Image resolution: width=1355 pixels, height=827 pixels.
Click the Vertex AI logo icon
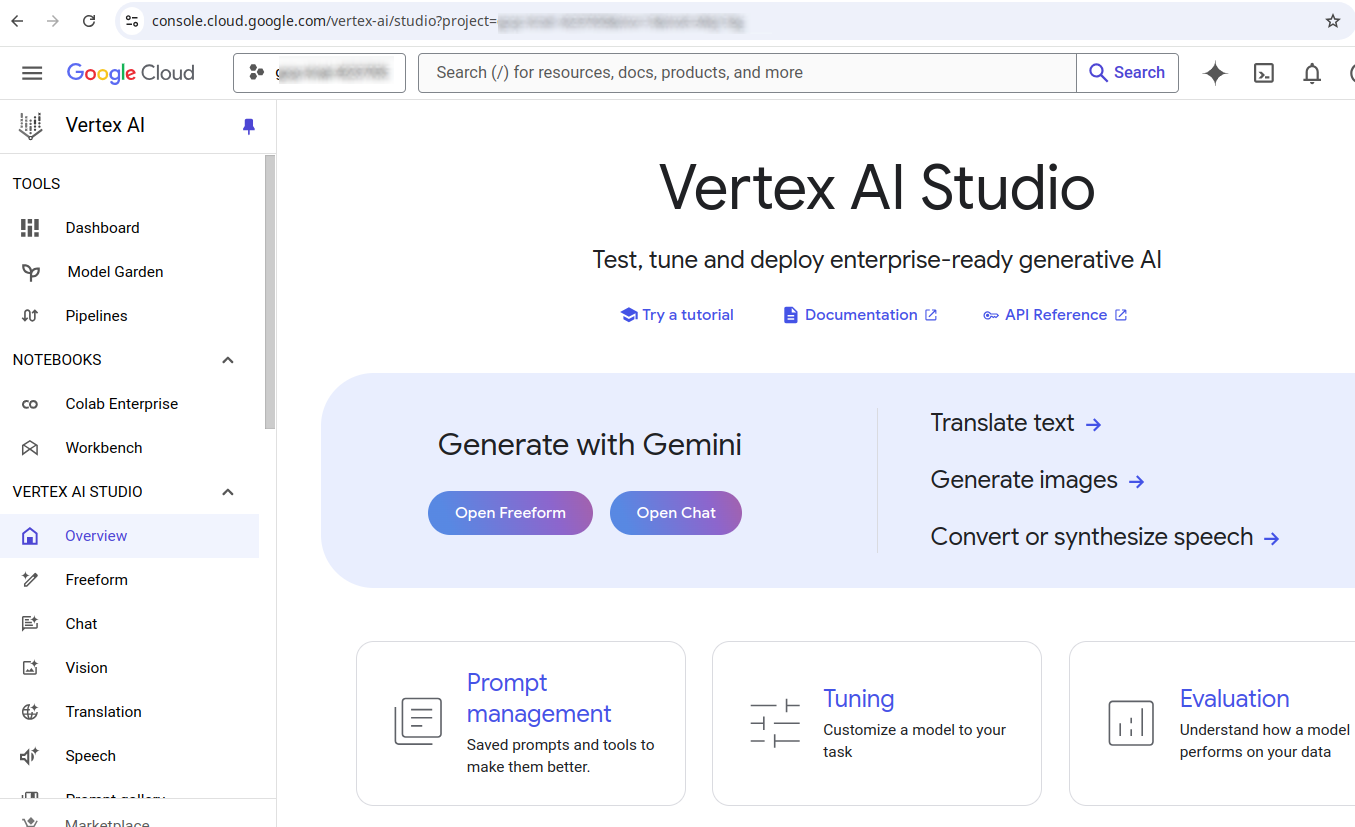(31, 126)
